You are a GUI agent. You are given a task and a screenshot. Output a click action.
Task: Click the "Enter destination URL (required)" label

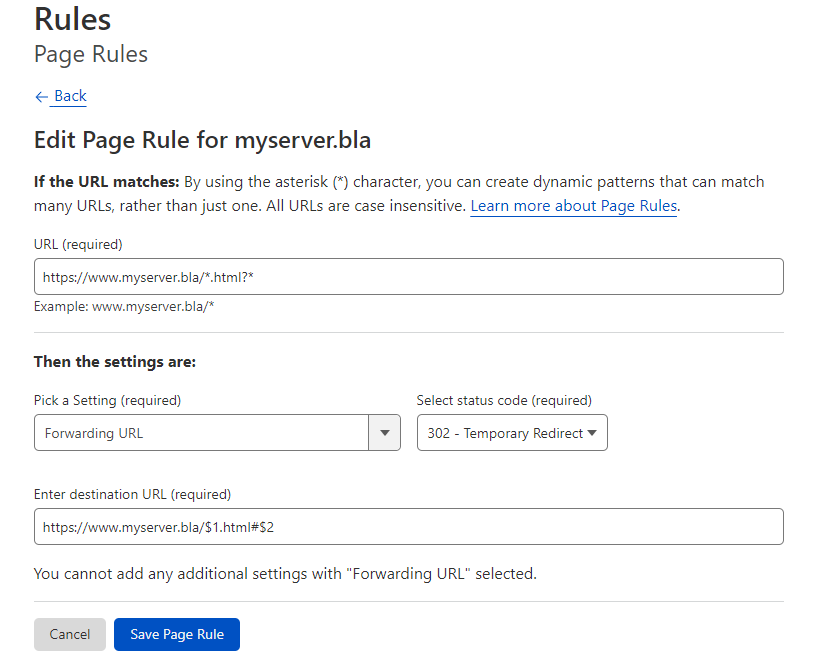coord(132,494)
